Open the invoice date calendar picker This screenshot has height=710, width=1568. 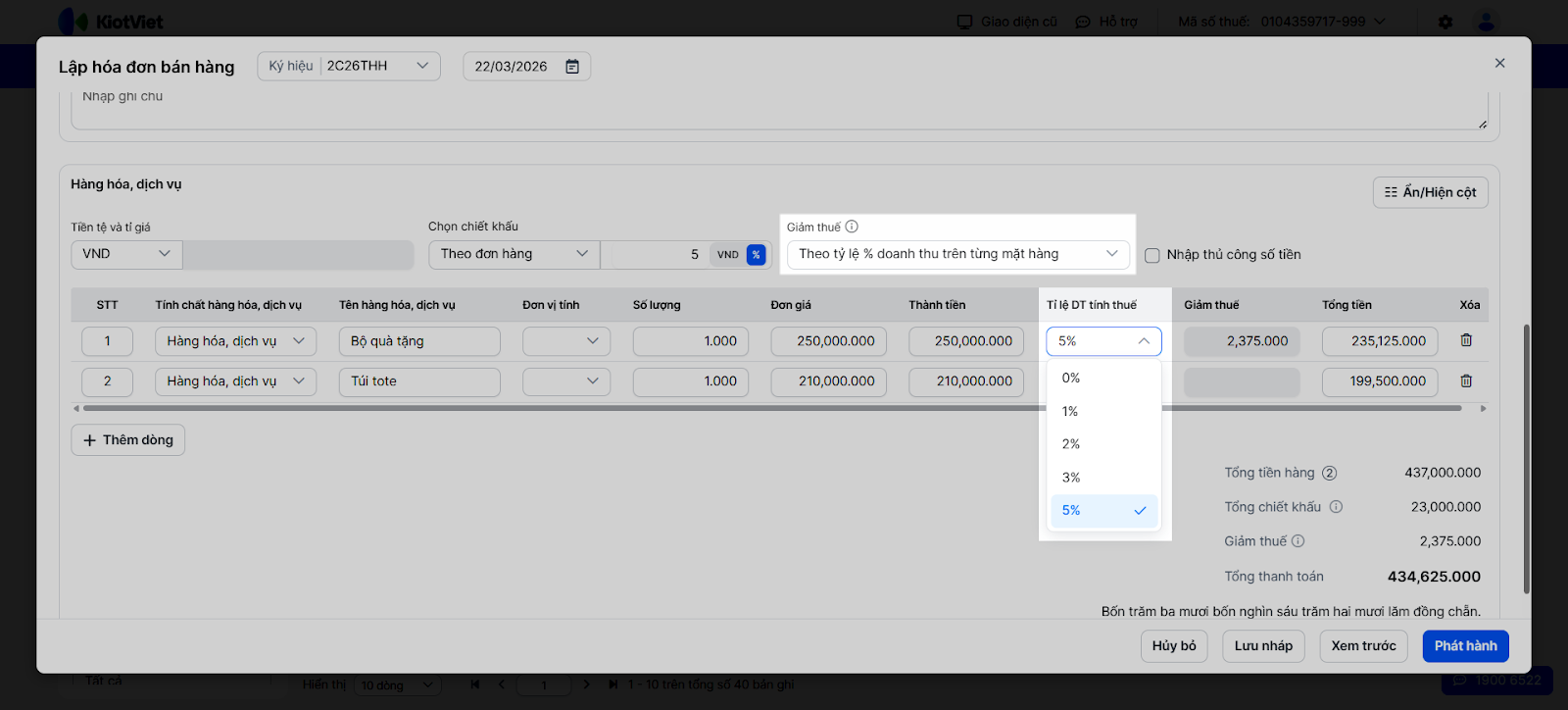pyautogui.click(x=572, y=67)
